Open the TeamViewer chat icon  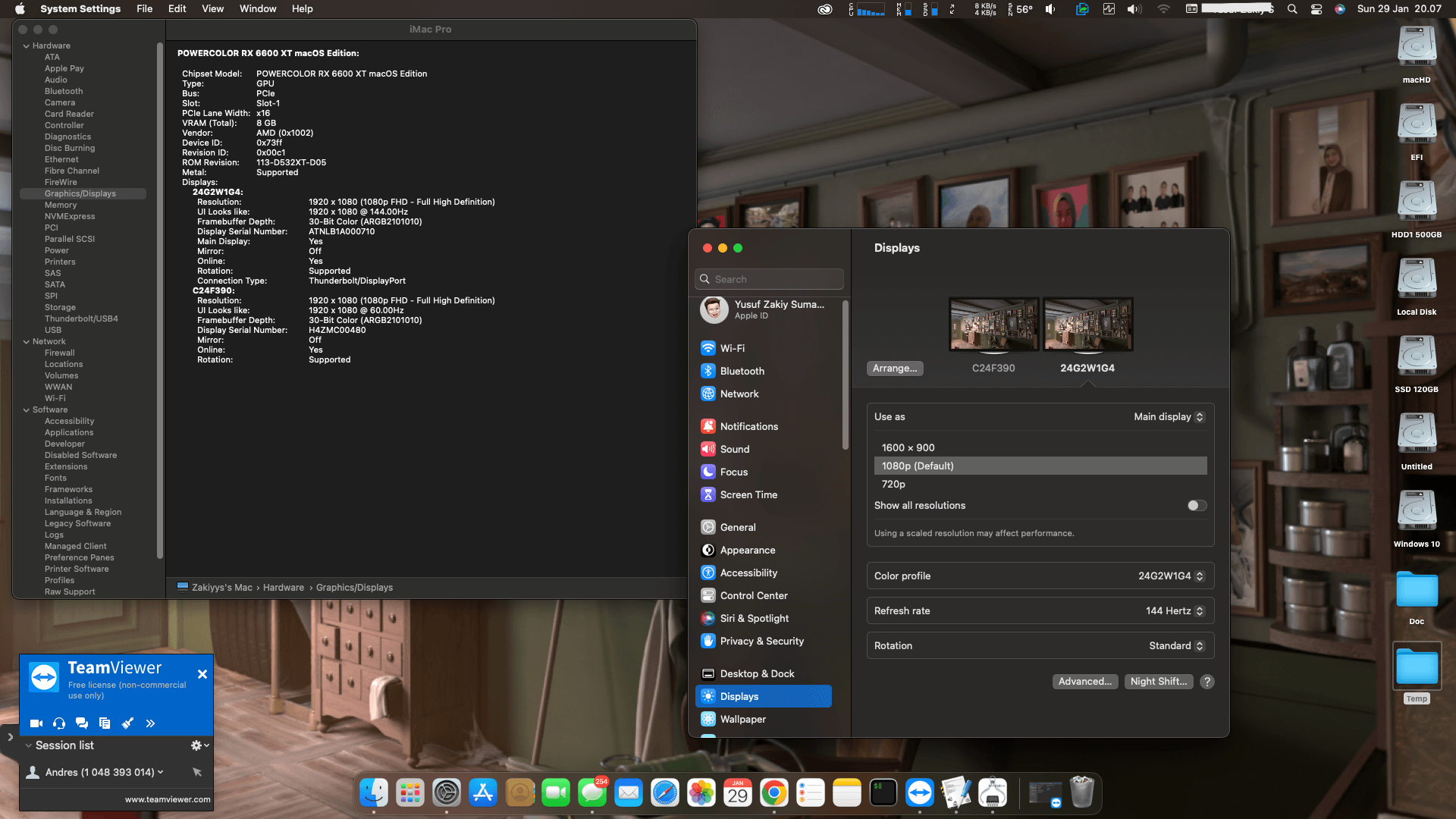pyautogui.click(x=82, y=723)
